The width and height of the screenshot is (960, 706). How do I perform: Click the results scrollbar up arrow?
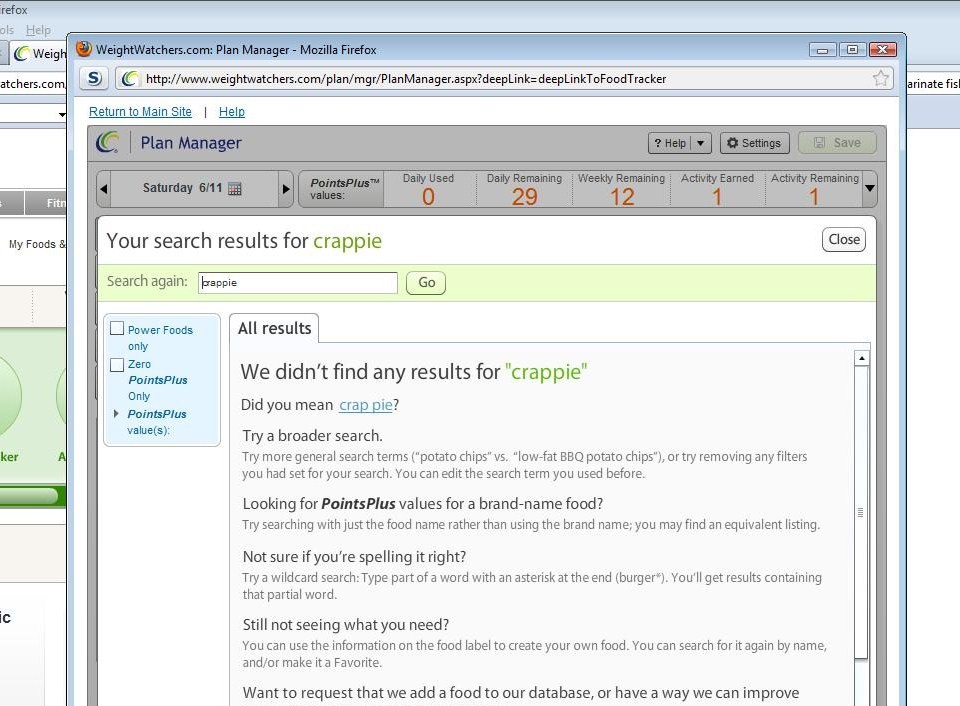pyautogui.click(x=861, y=358)
